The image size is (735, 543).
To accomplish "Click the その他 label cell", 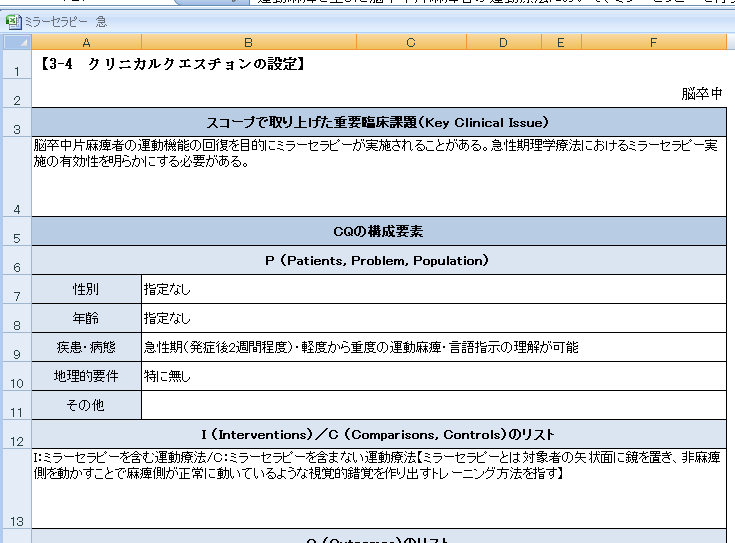I will (86, 405).
